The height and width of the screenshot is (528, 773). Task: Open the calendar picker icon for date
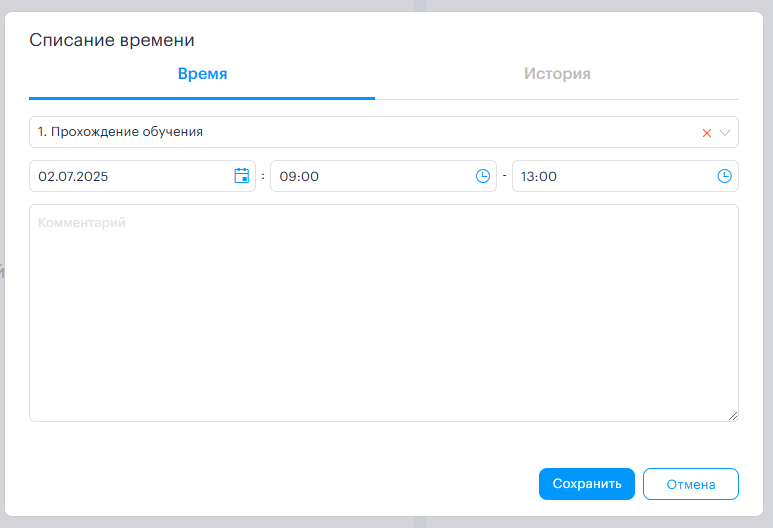pyautogui.click(x=242, y=176)
